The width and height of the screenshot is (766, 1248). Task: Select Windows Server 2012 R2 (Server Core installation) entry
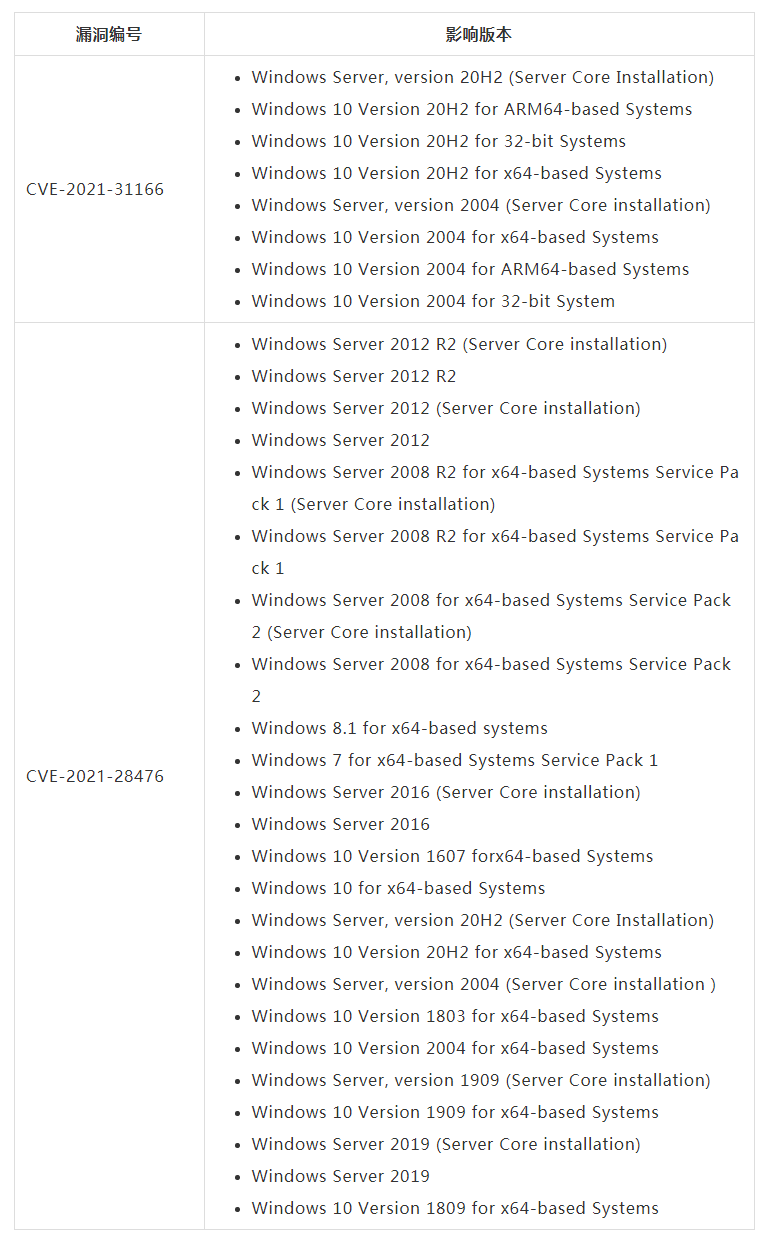point(459,344)
